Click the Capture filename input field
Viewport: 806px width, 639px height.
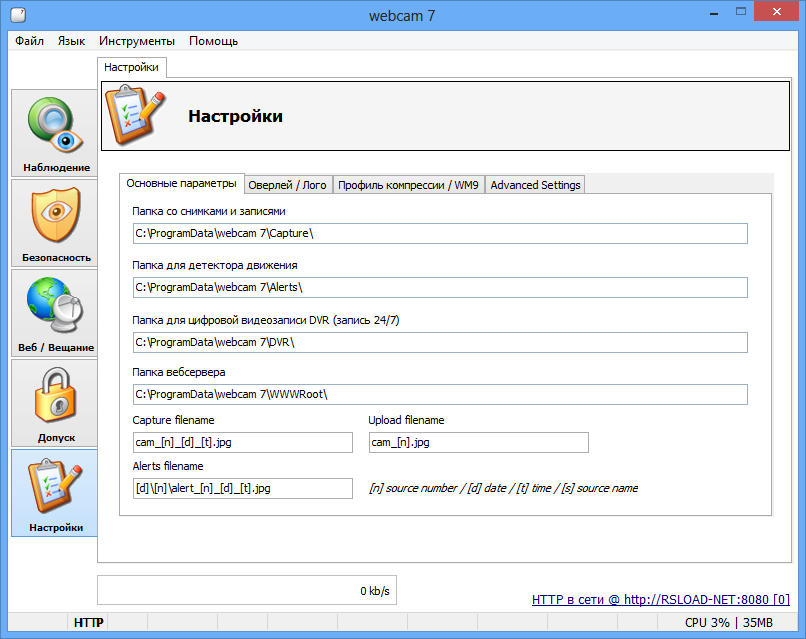pos(243,442)
